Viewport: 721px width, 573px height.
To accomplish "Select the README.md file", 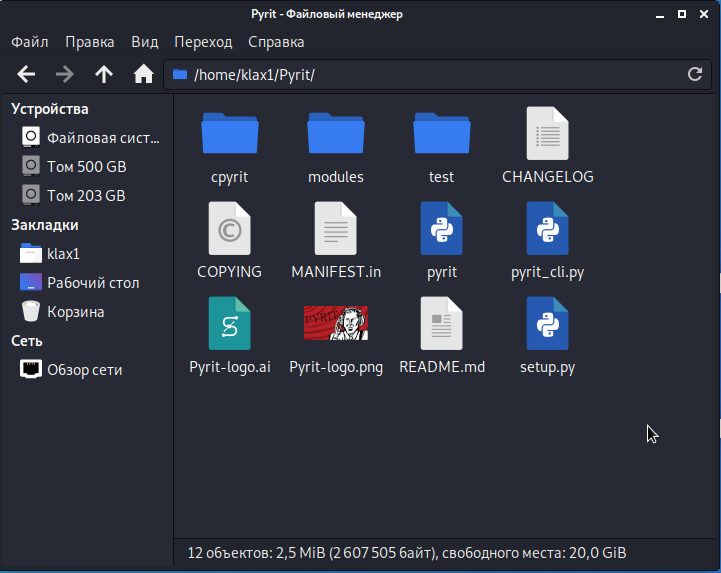I will tap(441, 324).
